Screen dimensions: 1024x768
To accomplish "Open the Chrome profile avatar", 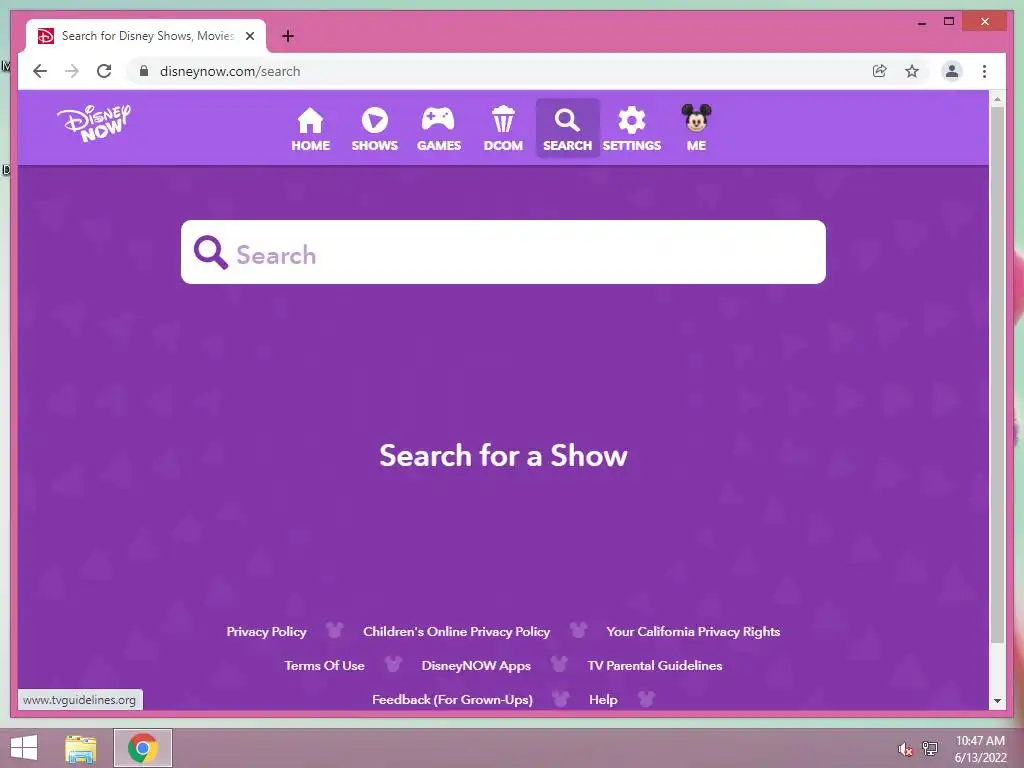I will (x=952, y=71).
